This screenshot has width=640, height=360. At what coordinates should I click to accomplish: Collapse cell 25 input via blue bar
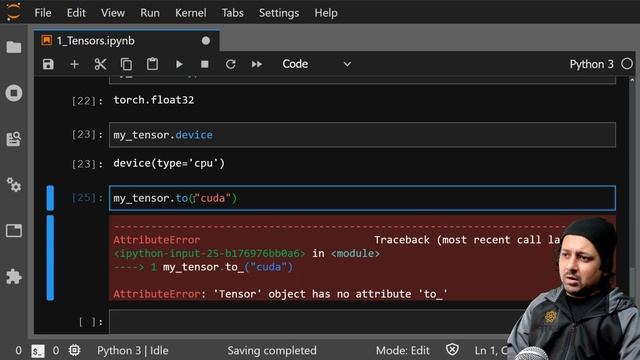click(50, 198)
